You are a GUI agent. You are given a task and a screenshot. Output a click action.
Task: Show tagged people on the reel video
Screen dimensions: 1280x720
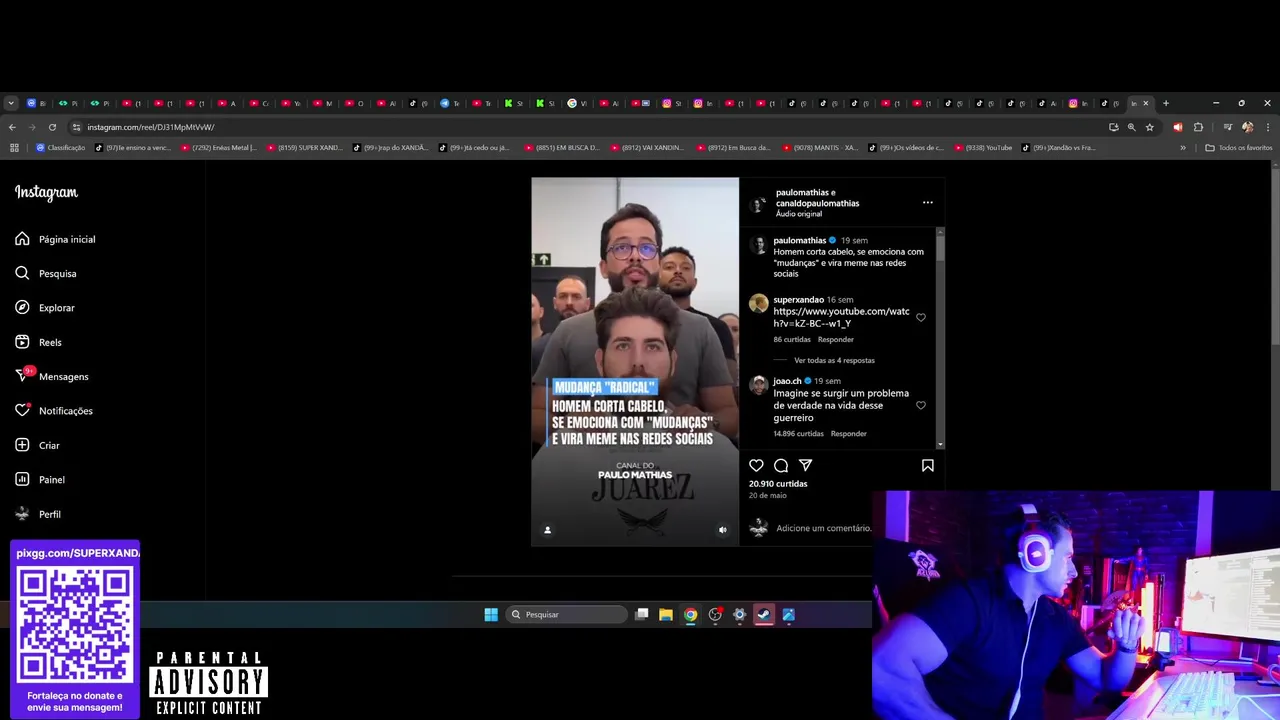tap(547, 530)
